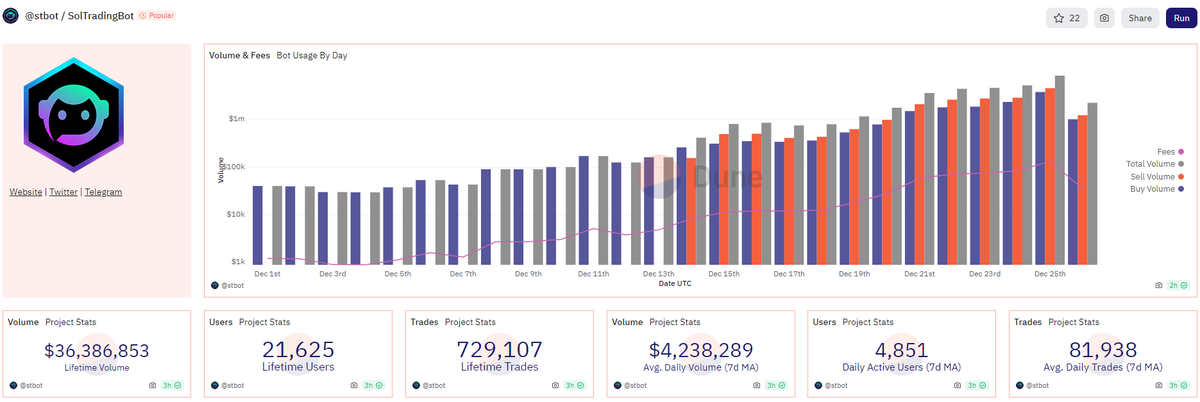The height and width of the screenshot is (402, 1200).
Task: Click the Dec 25th axis label
Action: tap(1050, 273)
